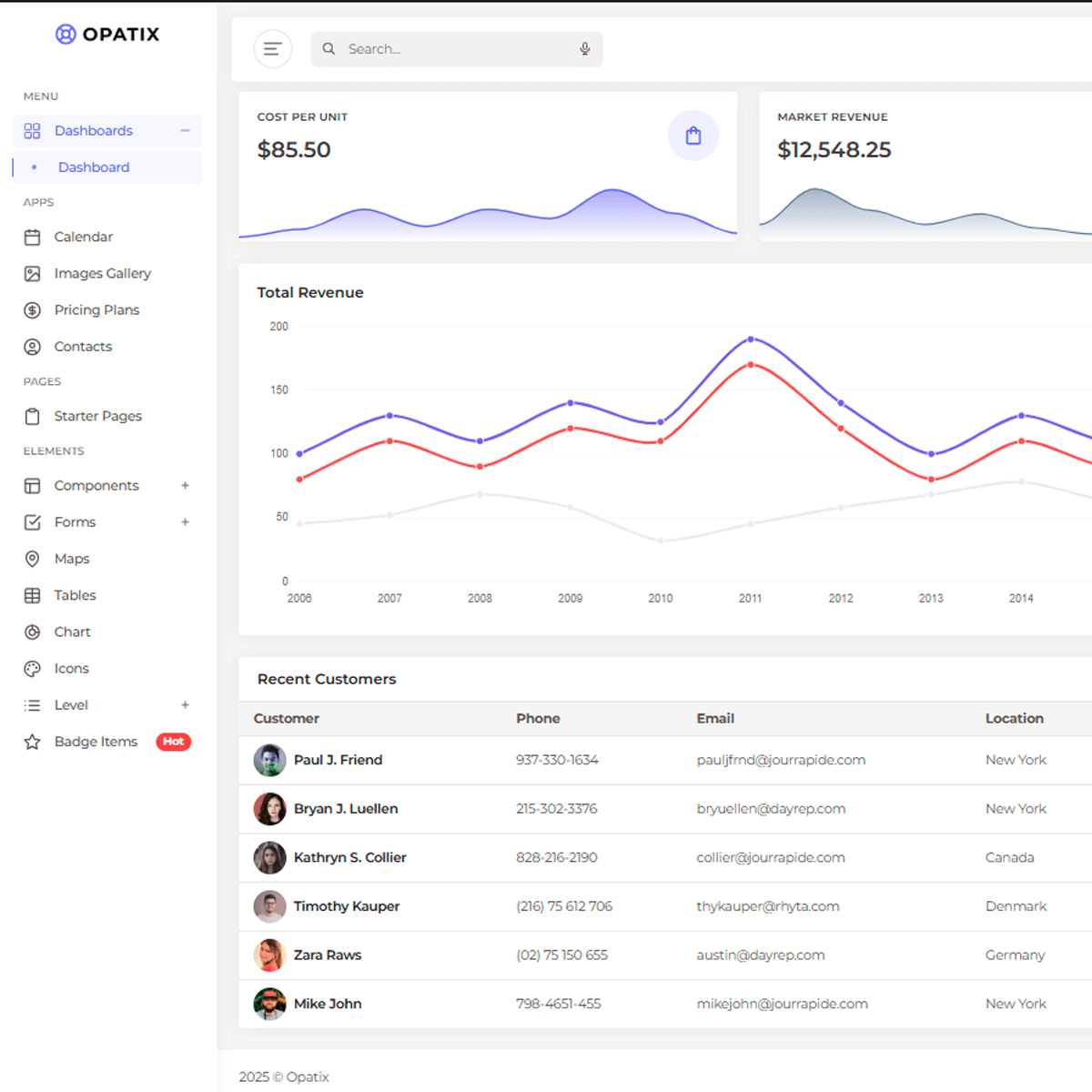
Task: Click the microphone voice search icon
Action: point(584,49)
